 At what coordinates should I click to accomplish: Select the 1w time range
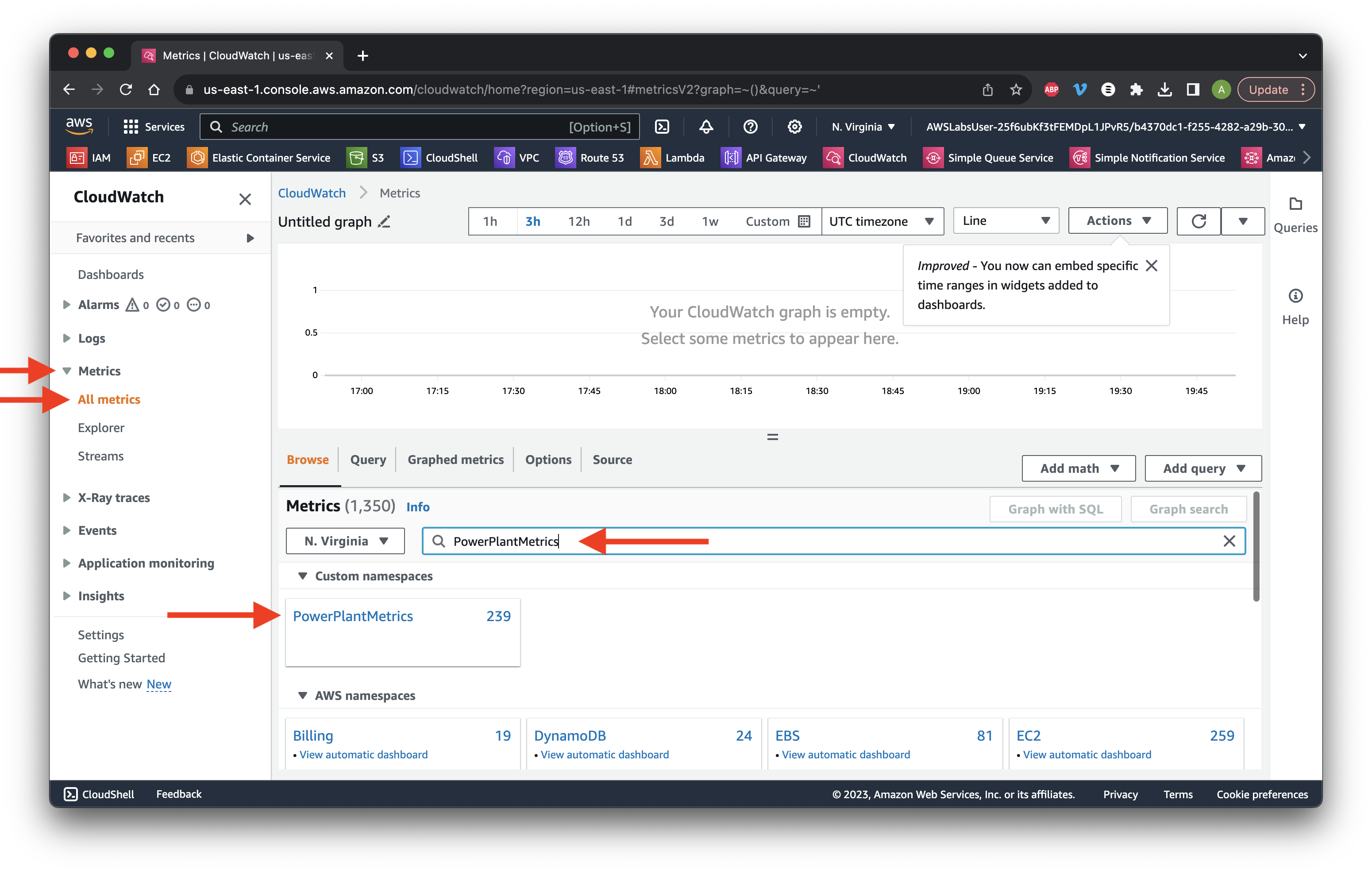point(709,221)
